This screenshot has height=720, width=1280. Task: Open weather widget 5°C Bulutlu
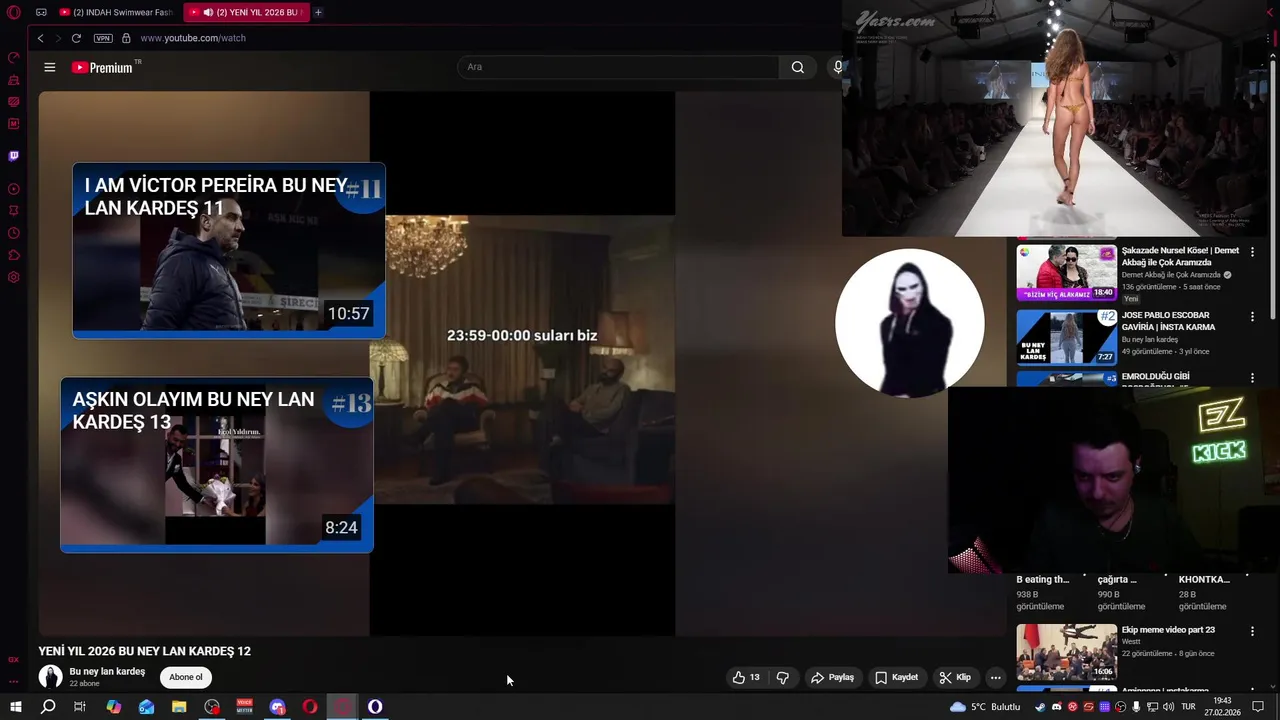(x=985, y=707)
